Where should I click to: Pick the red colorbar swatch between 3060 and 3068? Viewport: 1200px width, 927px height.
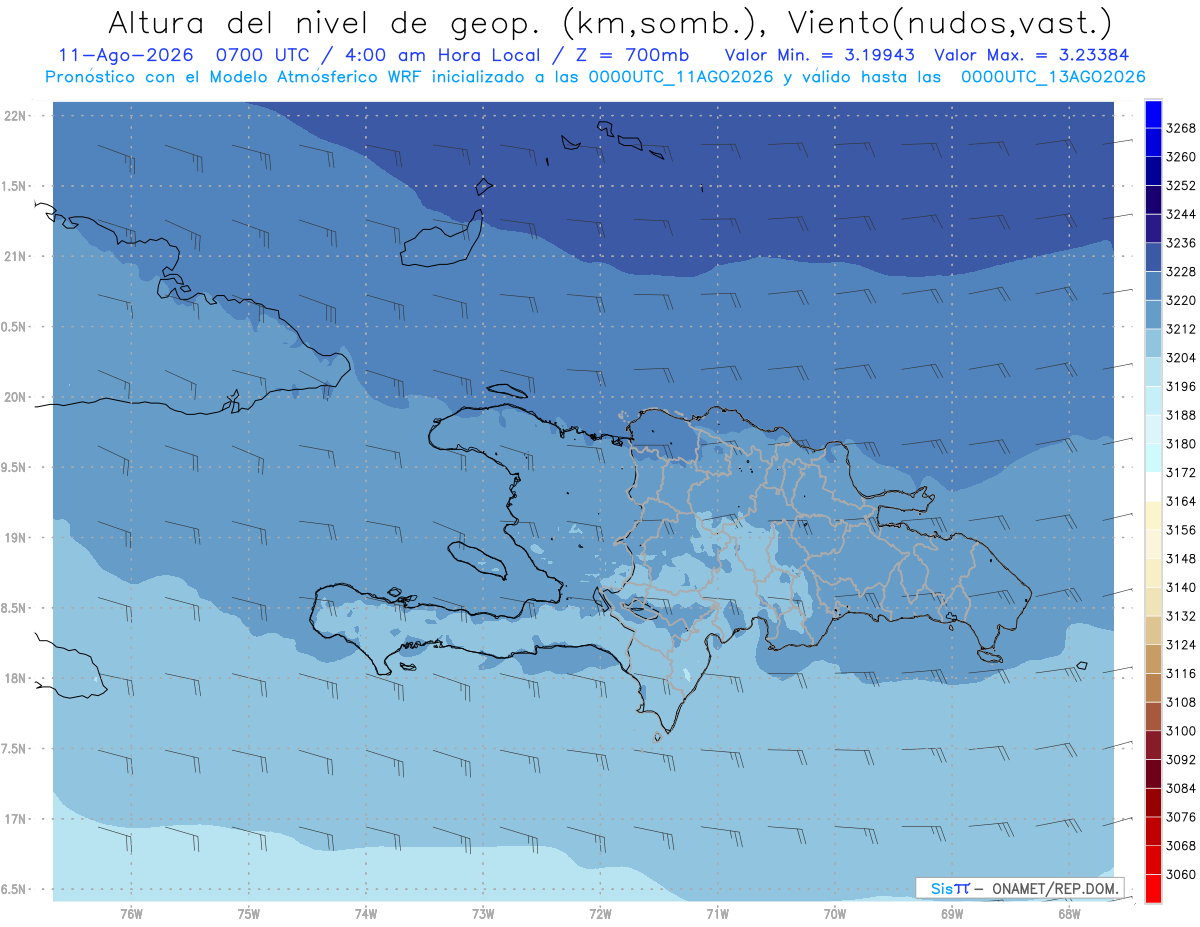[x=1153, y=860]
